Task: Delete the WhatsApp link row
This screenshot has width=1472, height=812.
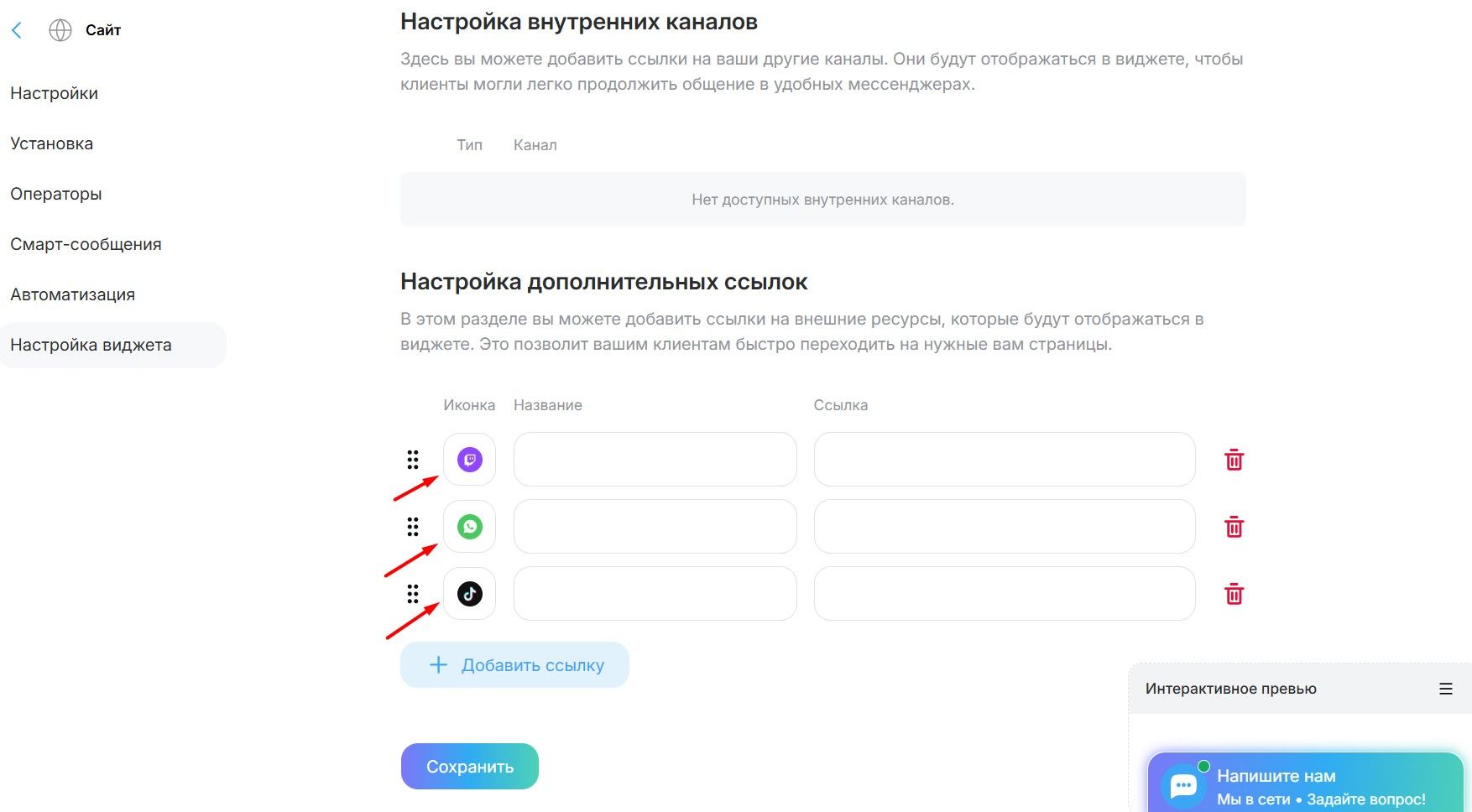Action: (1234, 527)
